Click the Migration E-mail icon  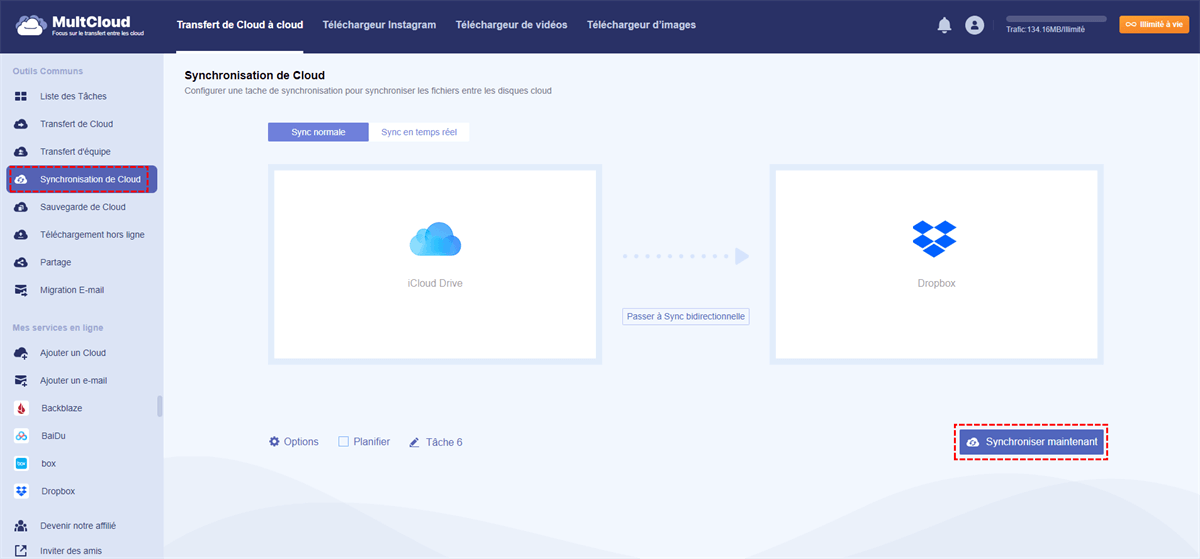point(21,290)
